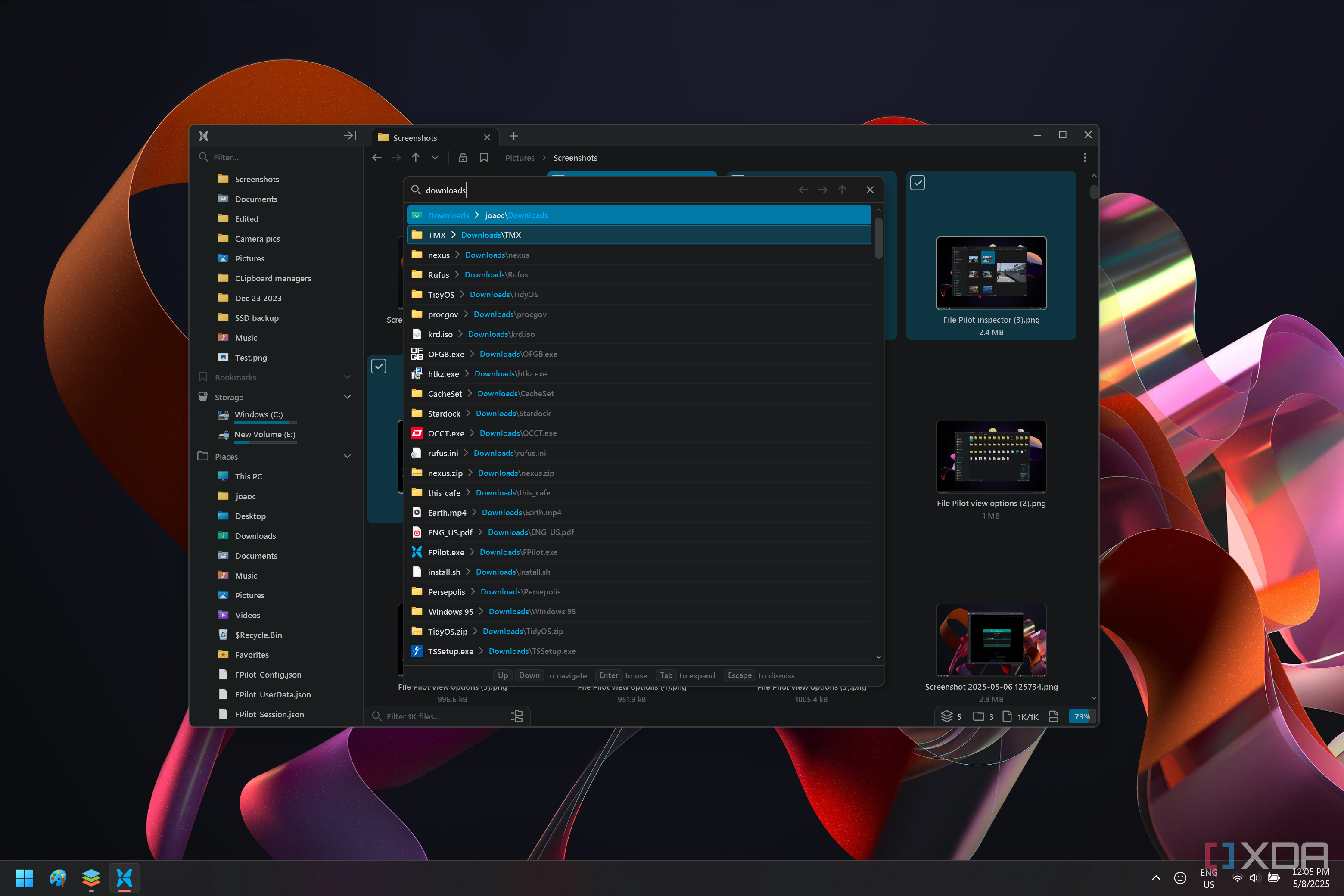The image size is (1344, 896).
Task: Open the three-dot options menu
Action: pos(1085,157)
